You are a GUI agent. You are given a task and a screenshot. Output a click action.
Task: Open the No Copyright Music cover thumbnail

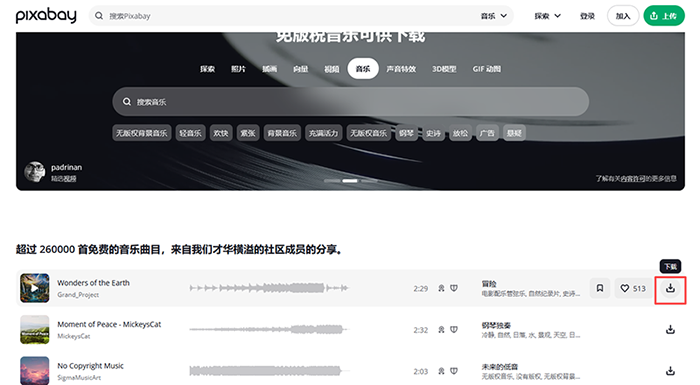coord(35,370)
